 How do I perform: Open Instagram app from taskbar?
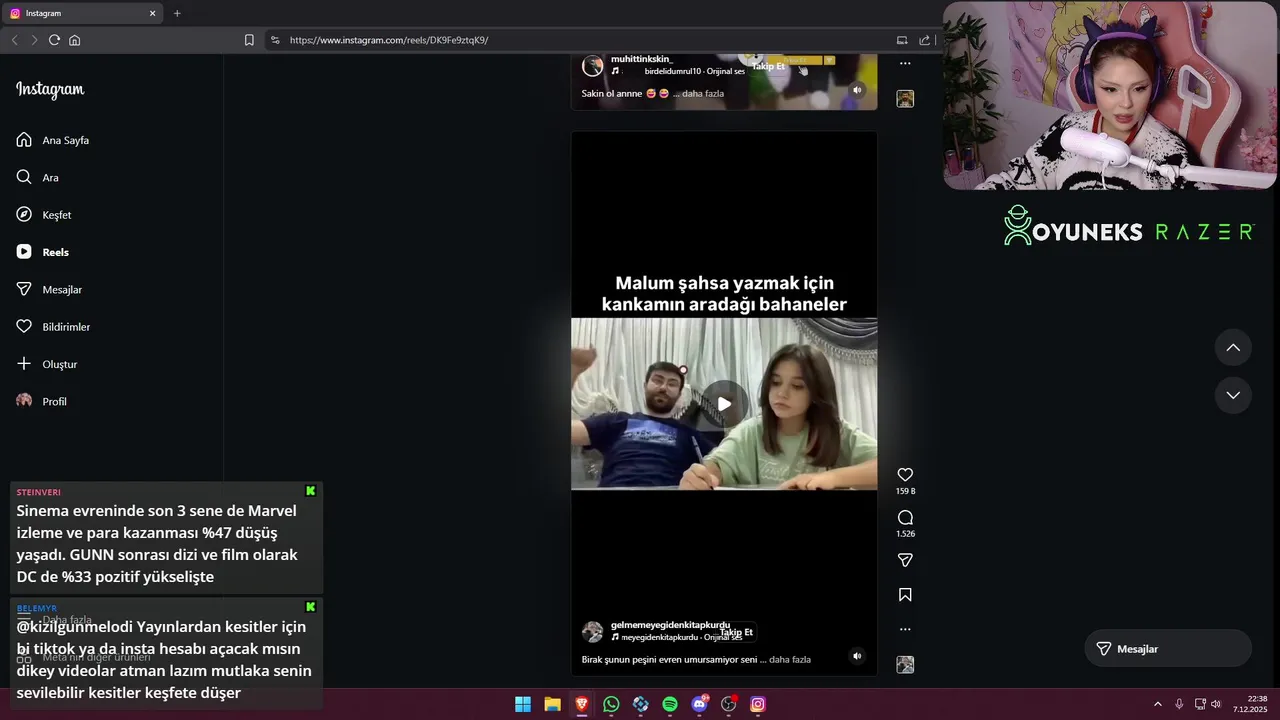tap(758, 704)
